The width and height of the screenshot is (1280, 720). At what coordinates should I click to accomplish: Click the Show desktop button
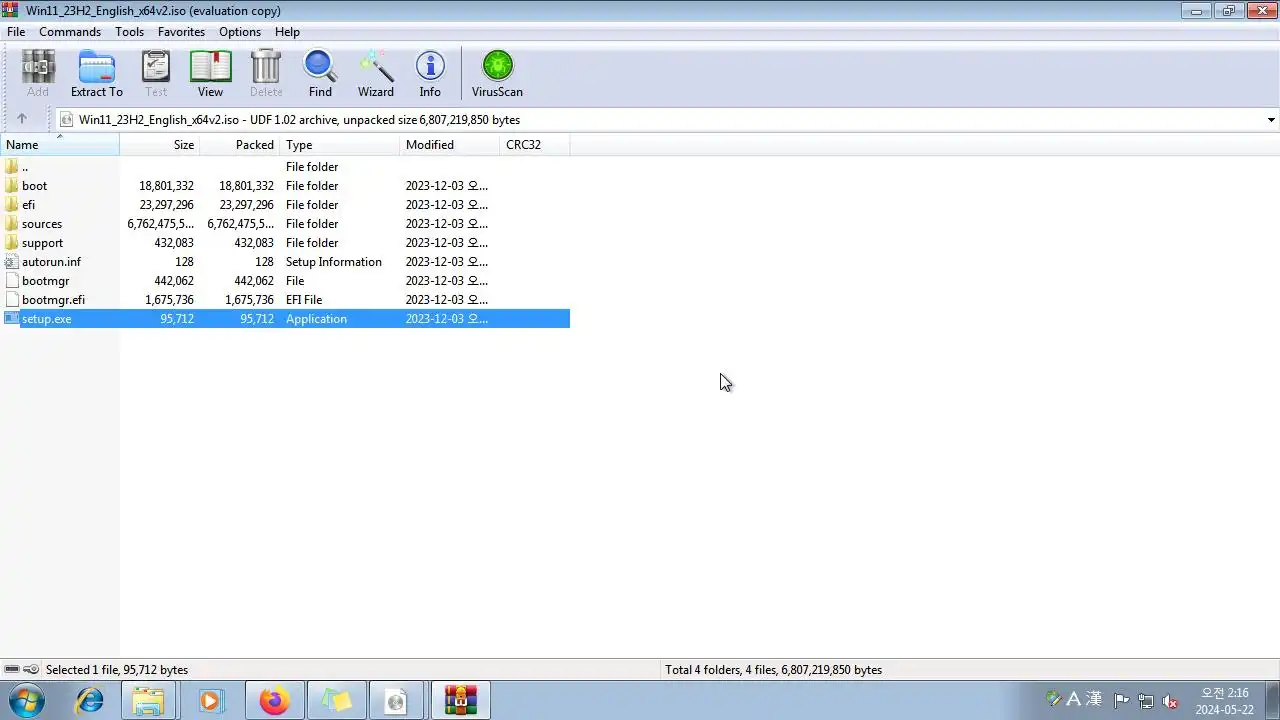[1271, 701]
